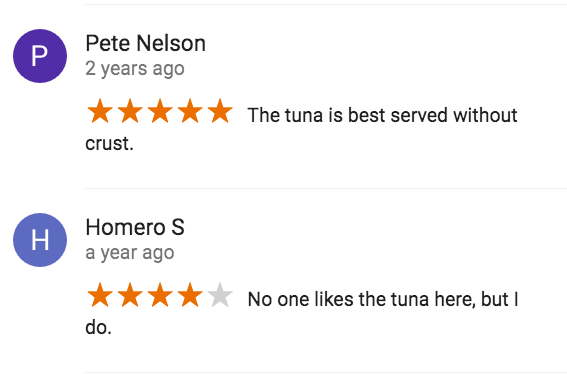Click second star in Pete Nelson's rating

coord(130,111)
